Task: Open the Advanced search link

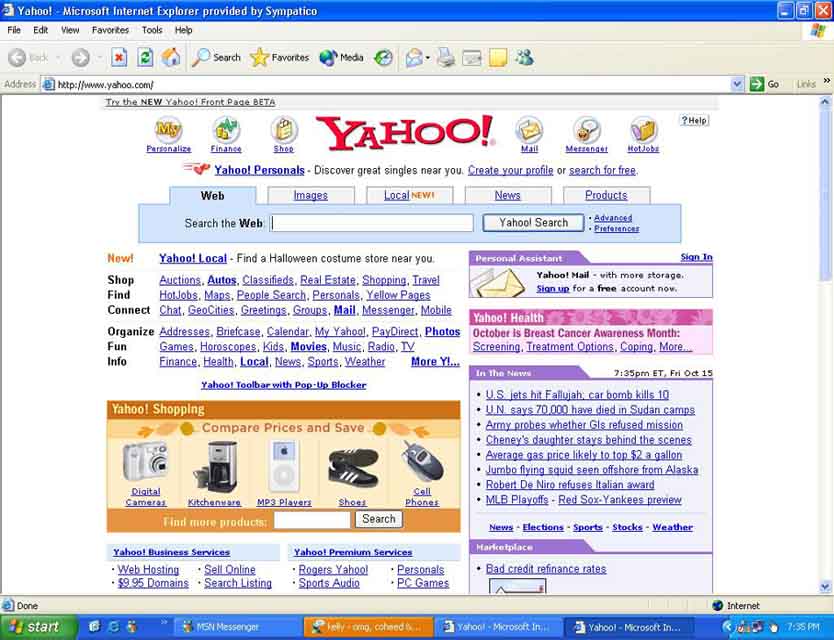Action: click(613, 218)
